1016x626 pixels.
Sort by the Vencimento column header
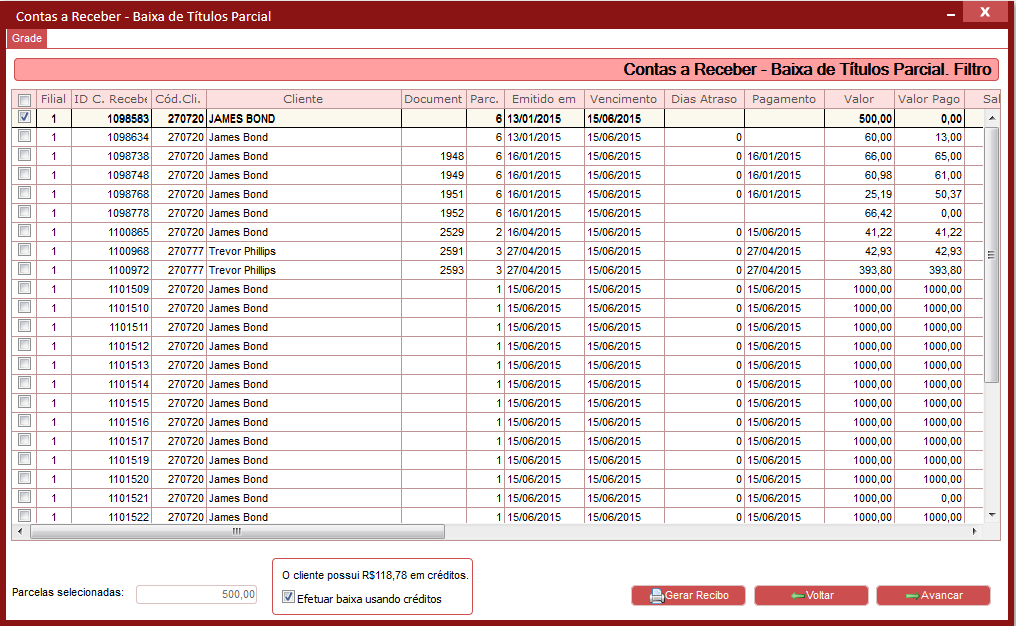coord(624,99)
